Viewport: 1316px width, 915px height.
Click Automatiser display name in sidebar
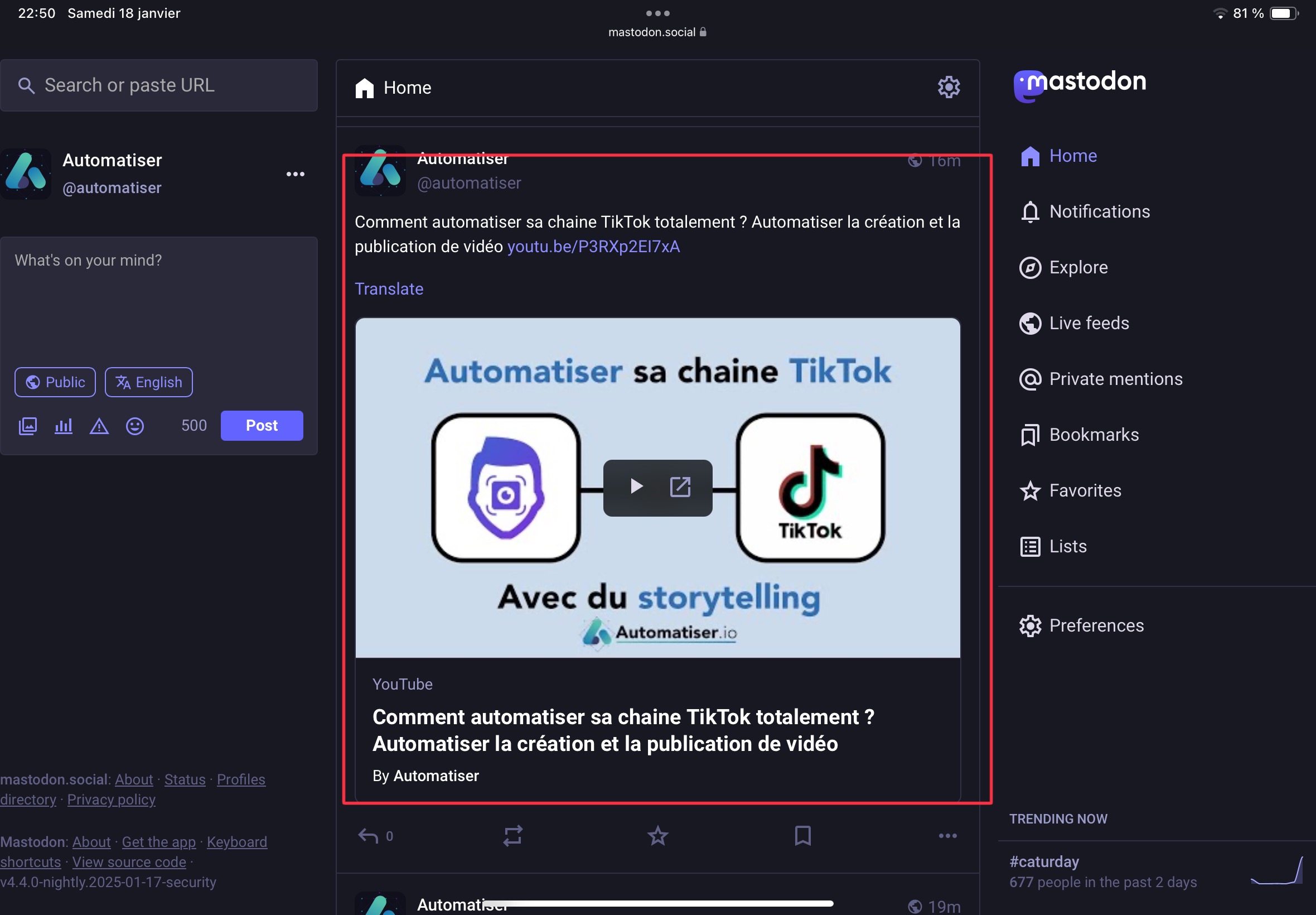[112, 160]
